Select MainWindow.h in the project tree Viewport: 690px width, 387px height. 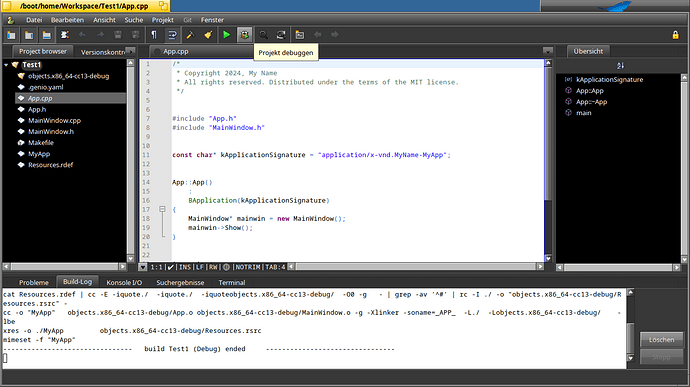(51, 131)
